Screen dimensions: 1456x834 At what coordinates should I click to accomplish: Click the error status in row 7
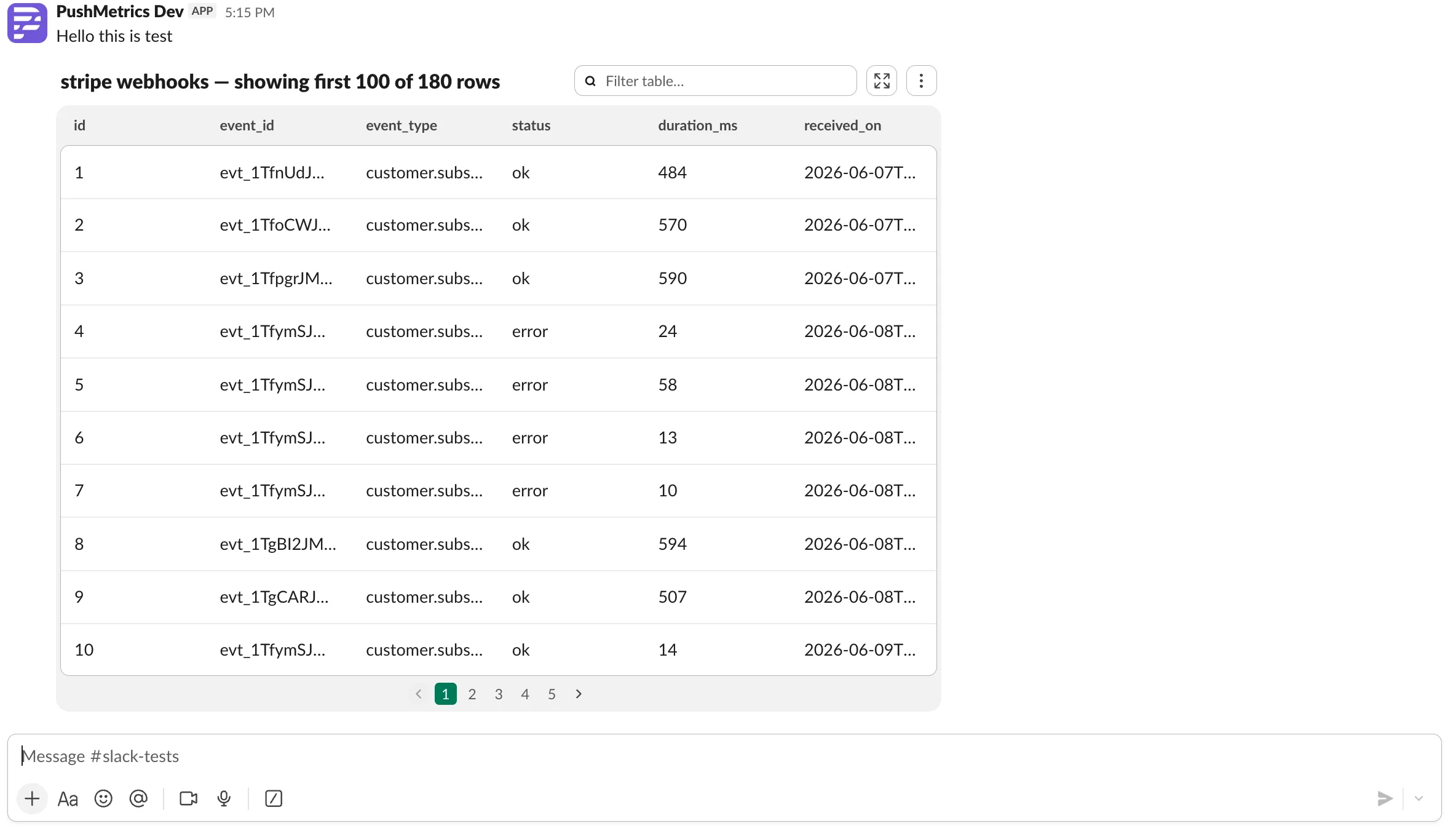point(530,491)
